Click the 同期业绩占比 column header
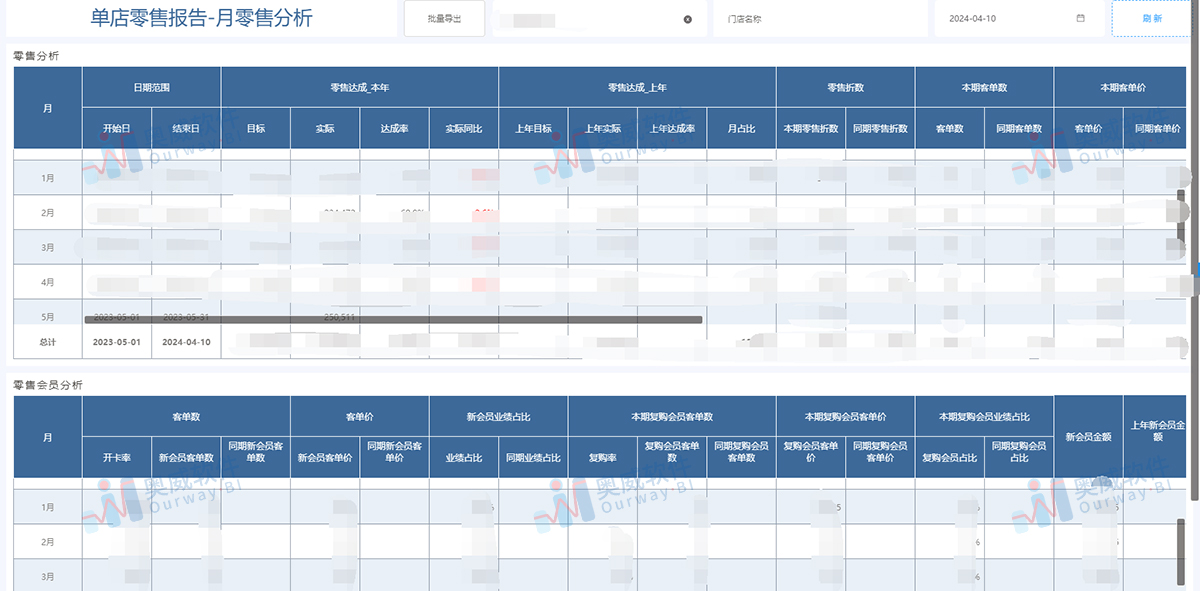This screenshot has width=1200, height=591. click(533, 458)
